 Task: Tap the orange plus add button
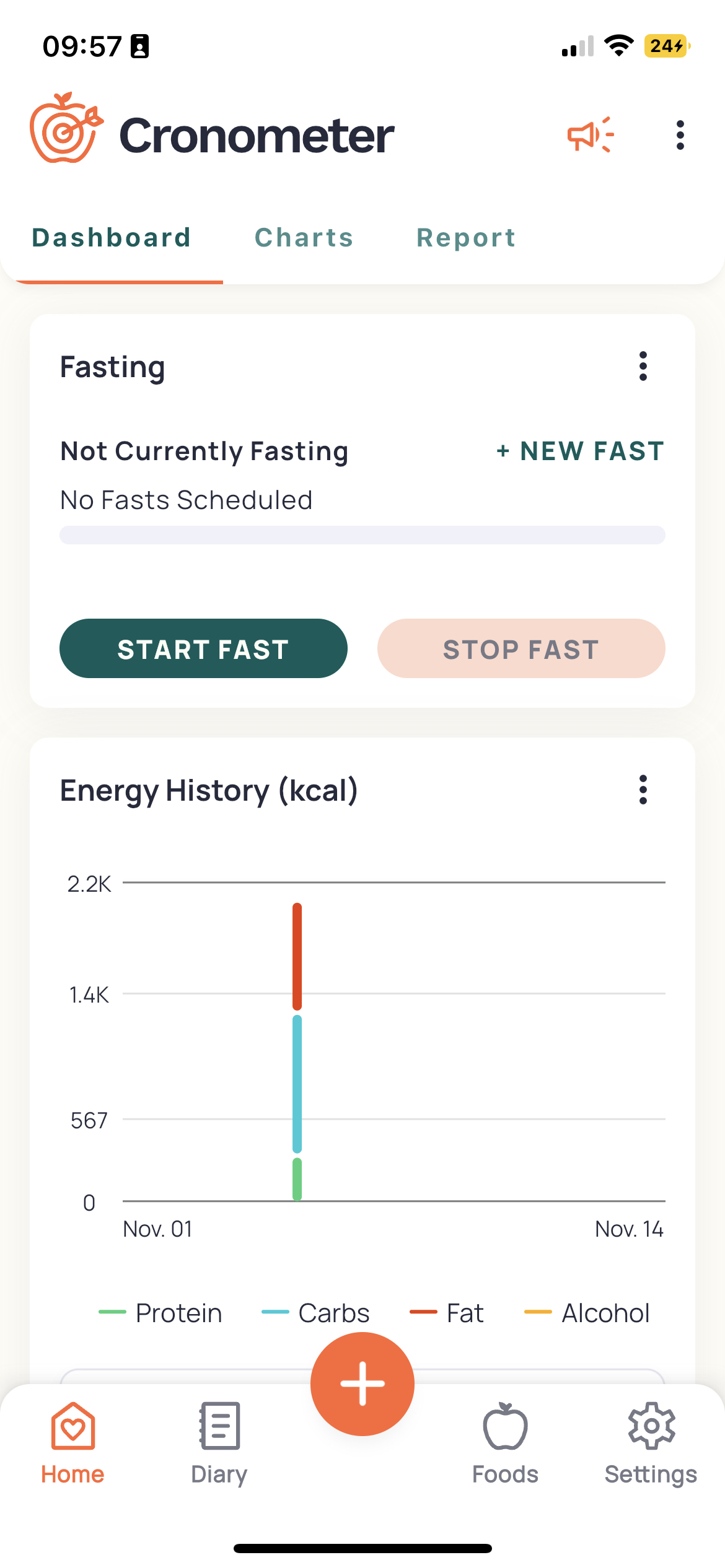[x=362, y=1383]
